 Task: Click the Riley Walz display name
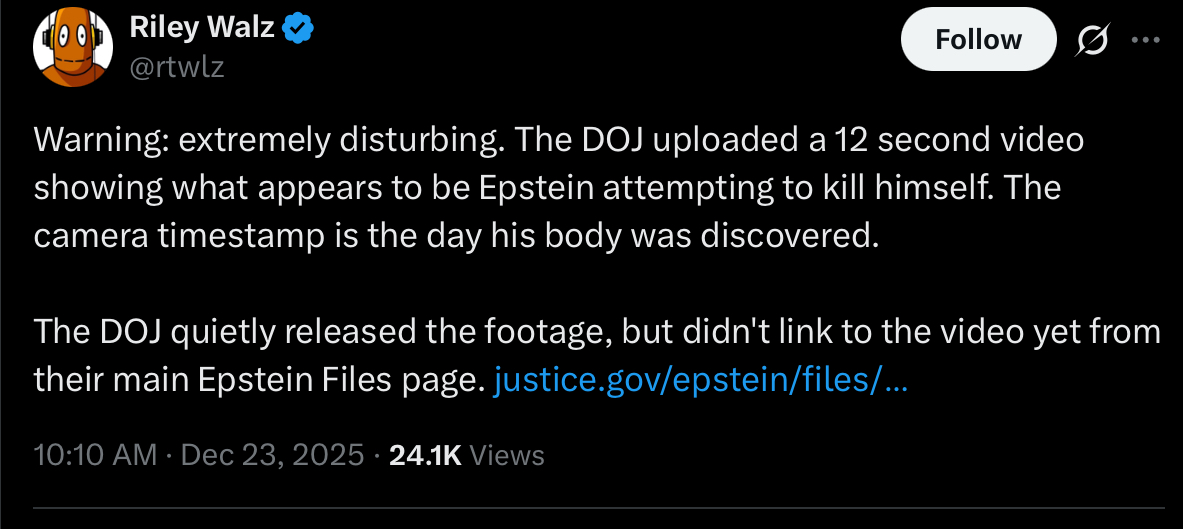click(202, 28)
